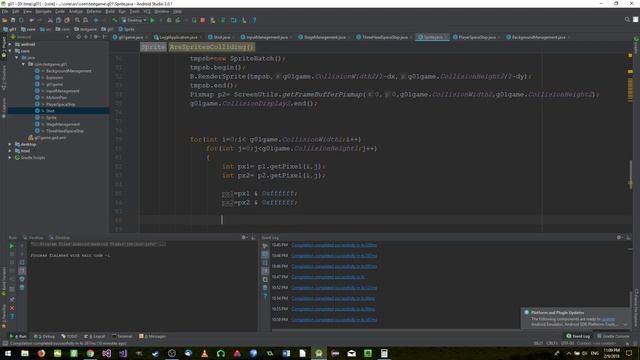Screen dimensions: 640x360
Task: Open the Window menu
Action: (x=161, y=11)
